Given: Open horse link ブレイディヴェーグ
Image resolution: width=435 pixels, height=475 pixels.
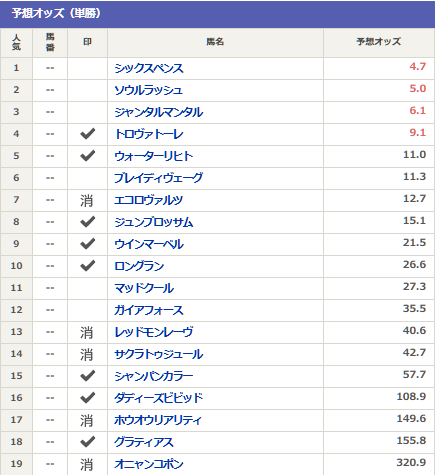Looking at the screenshot, I should click(158, 178).
